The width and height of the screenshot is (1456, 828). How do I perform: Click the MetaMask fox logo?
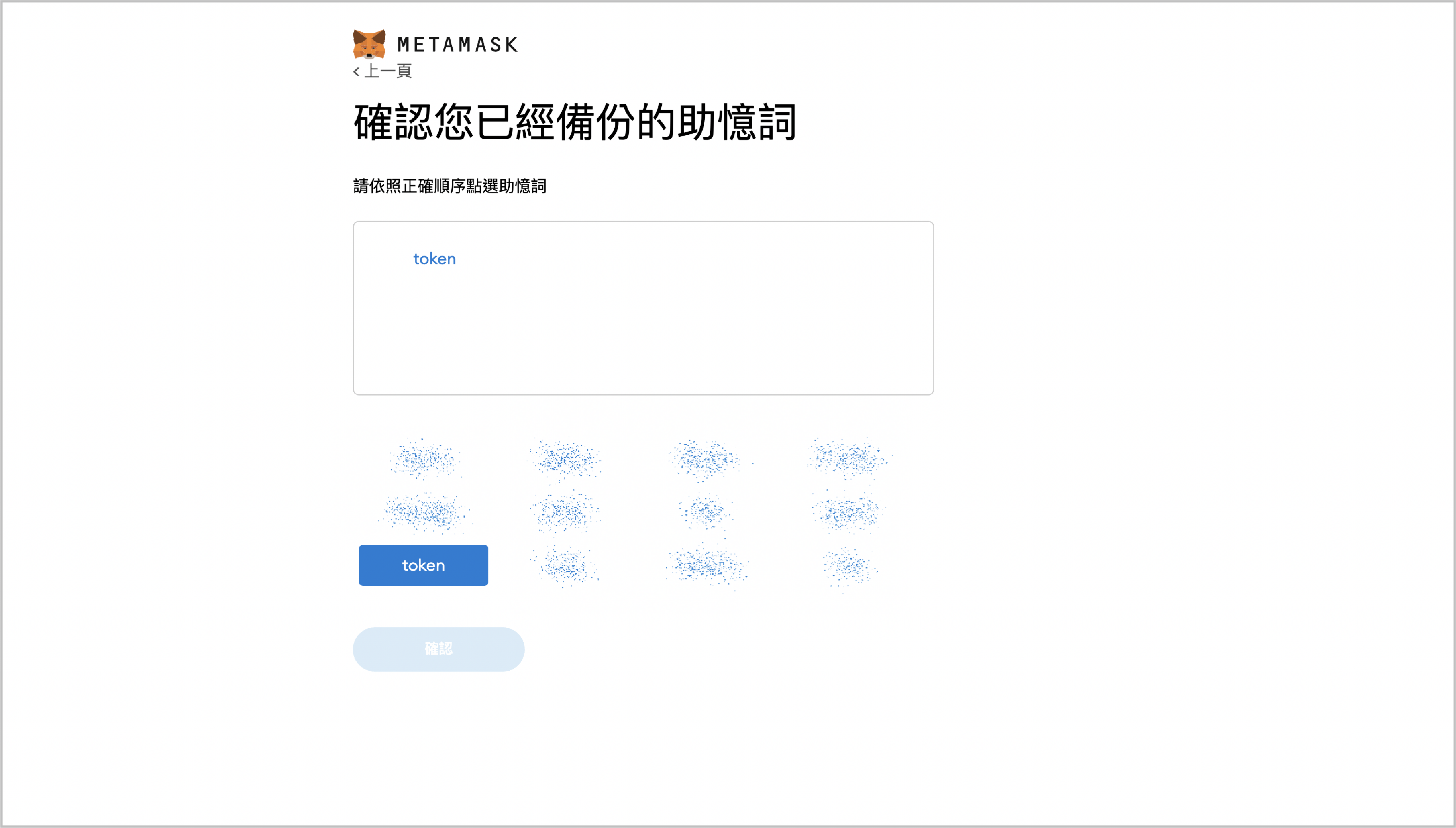click(369, 44)
